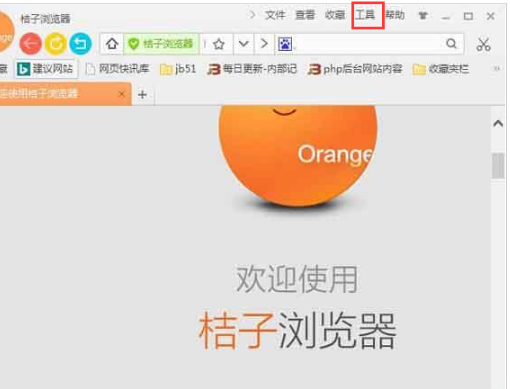Show more bookmarks overflow chevron
The image size is (510, 389).
[496, 69]
